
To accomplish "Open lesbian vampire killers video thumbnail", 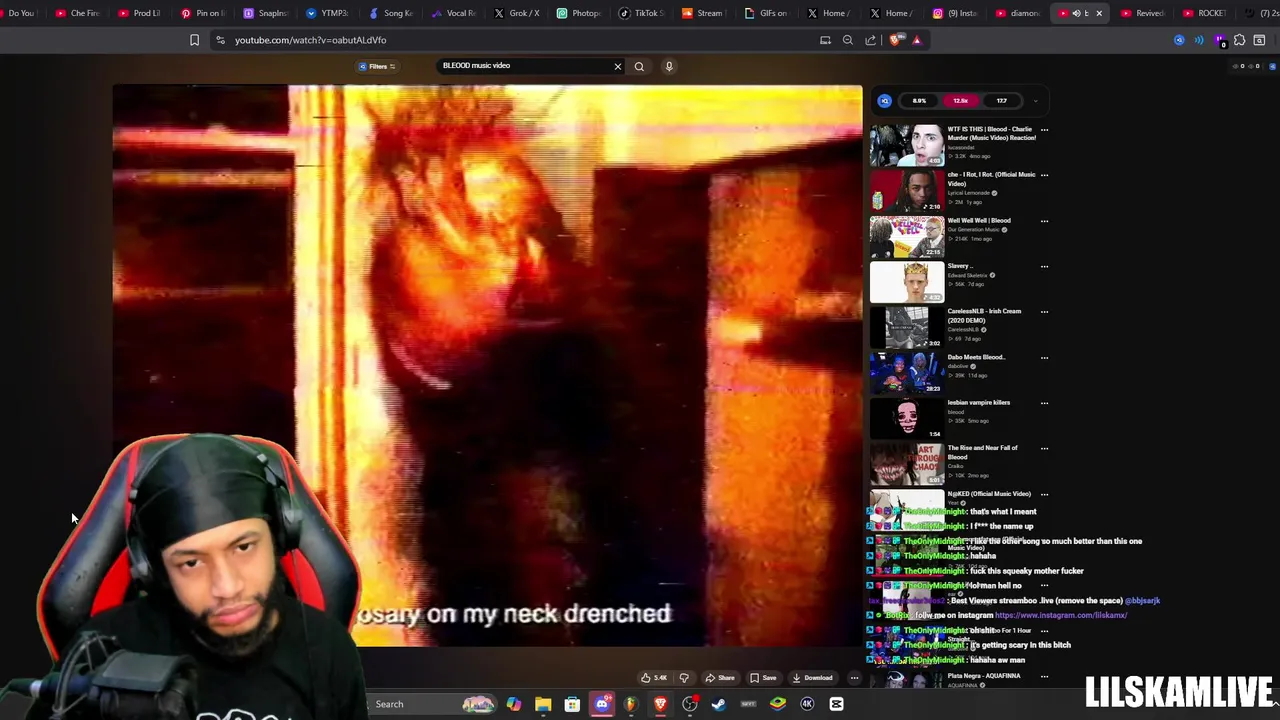I will (906, 419).
